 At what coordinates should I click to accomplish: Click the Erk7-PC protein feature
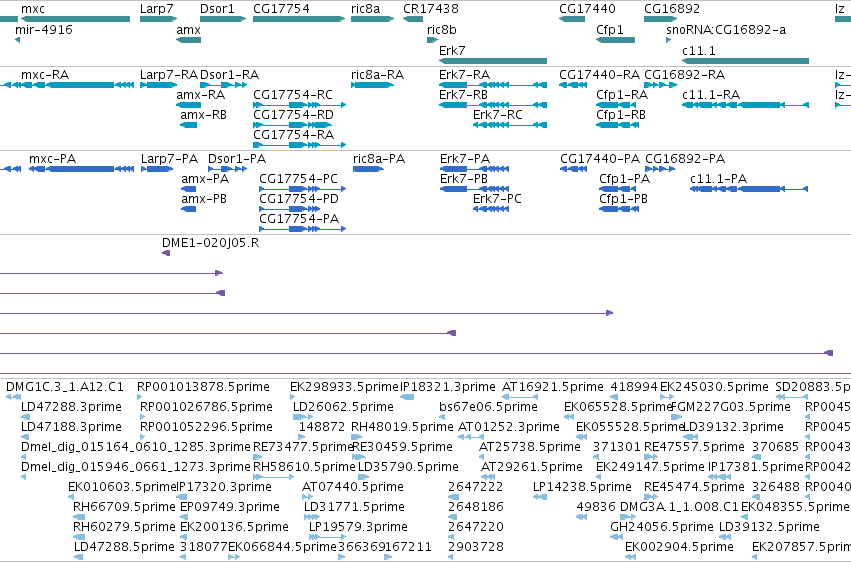coord(491,209)
